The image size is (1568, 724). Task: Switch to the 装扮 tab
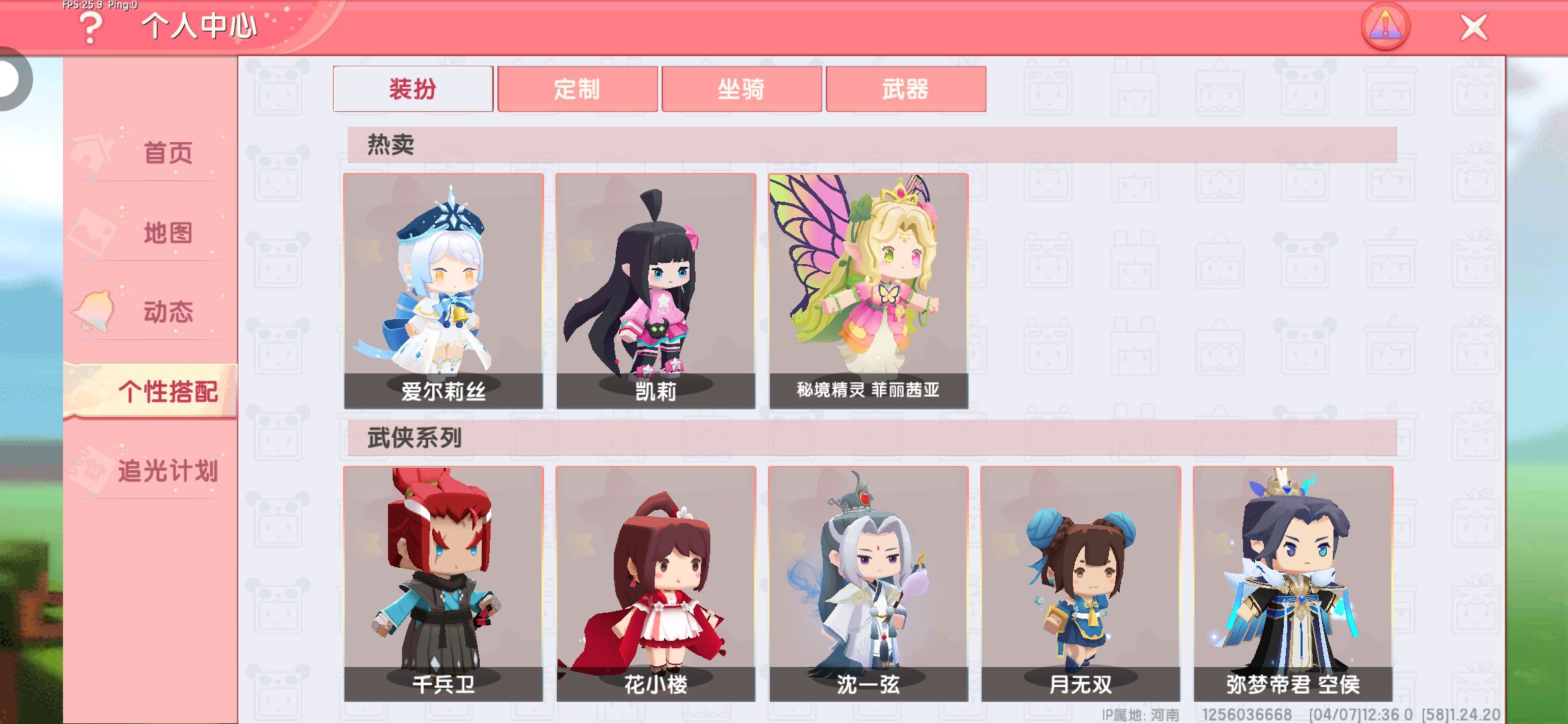click(x=413, y=88)
